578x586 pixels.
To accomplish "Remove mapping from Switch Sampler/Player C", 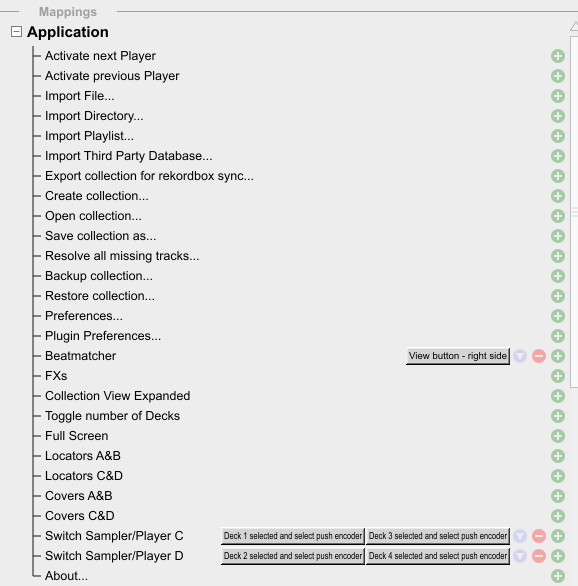I will [x=539, y=536].
